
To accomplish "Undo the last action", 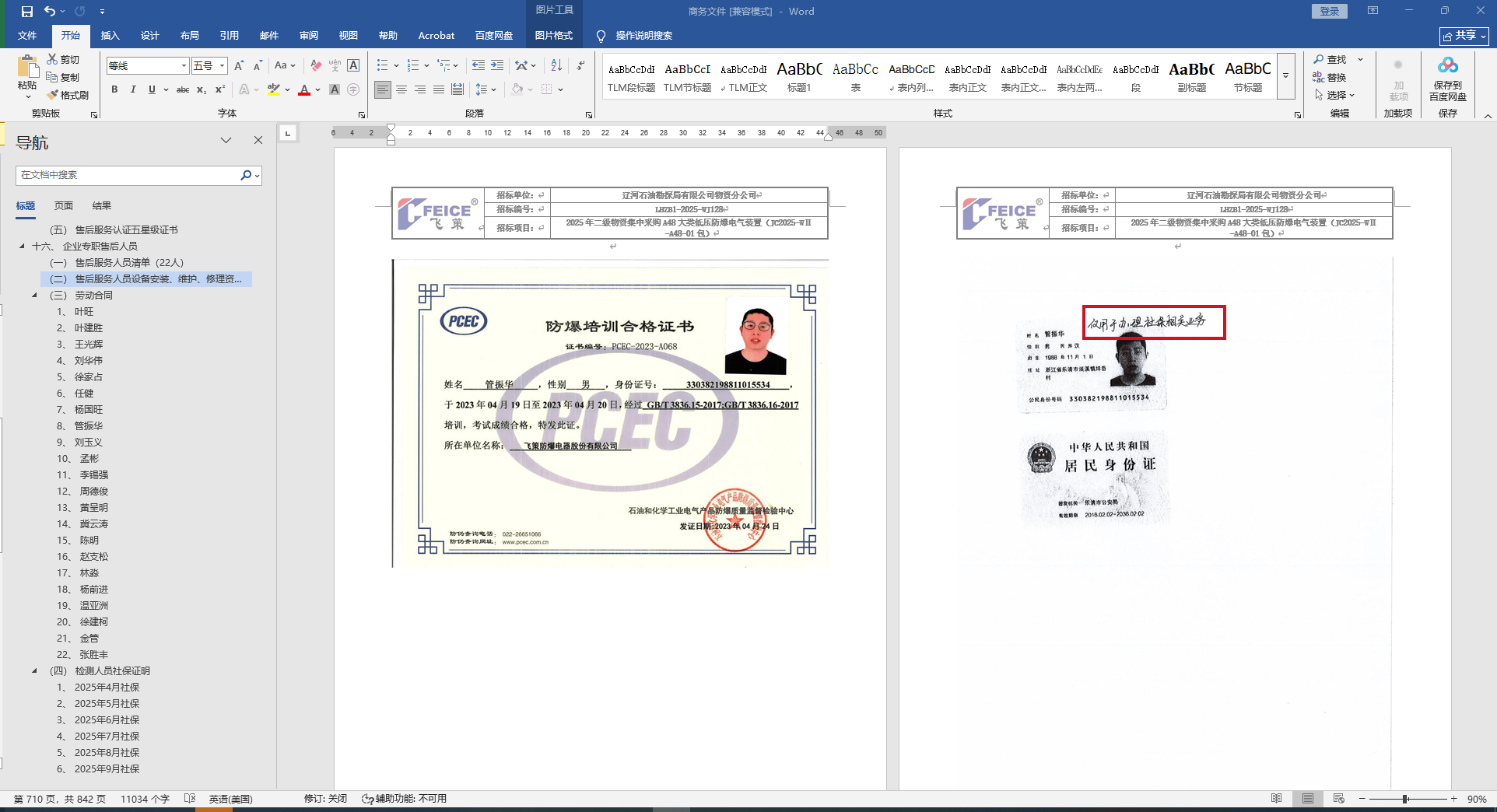I will point(50,12).
